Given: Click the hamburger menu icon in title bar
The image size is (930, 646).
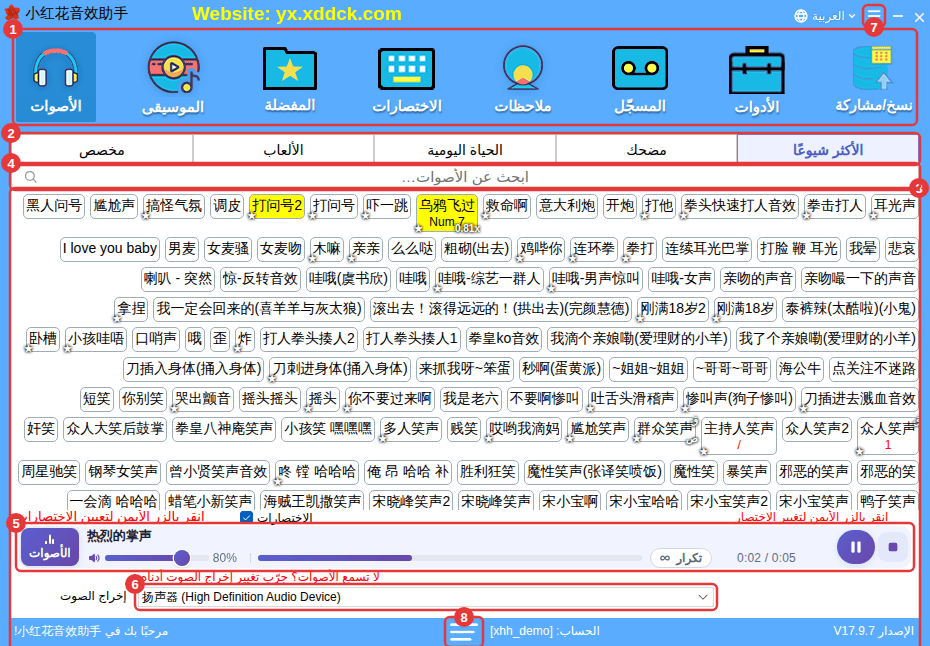Looking at the screenshot, I should (874, 15).
